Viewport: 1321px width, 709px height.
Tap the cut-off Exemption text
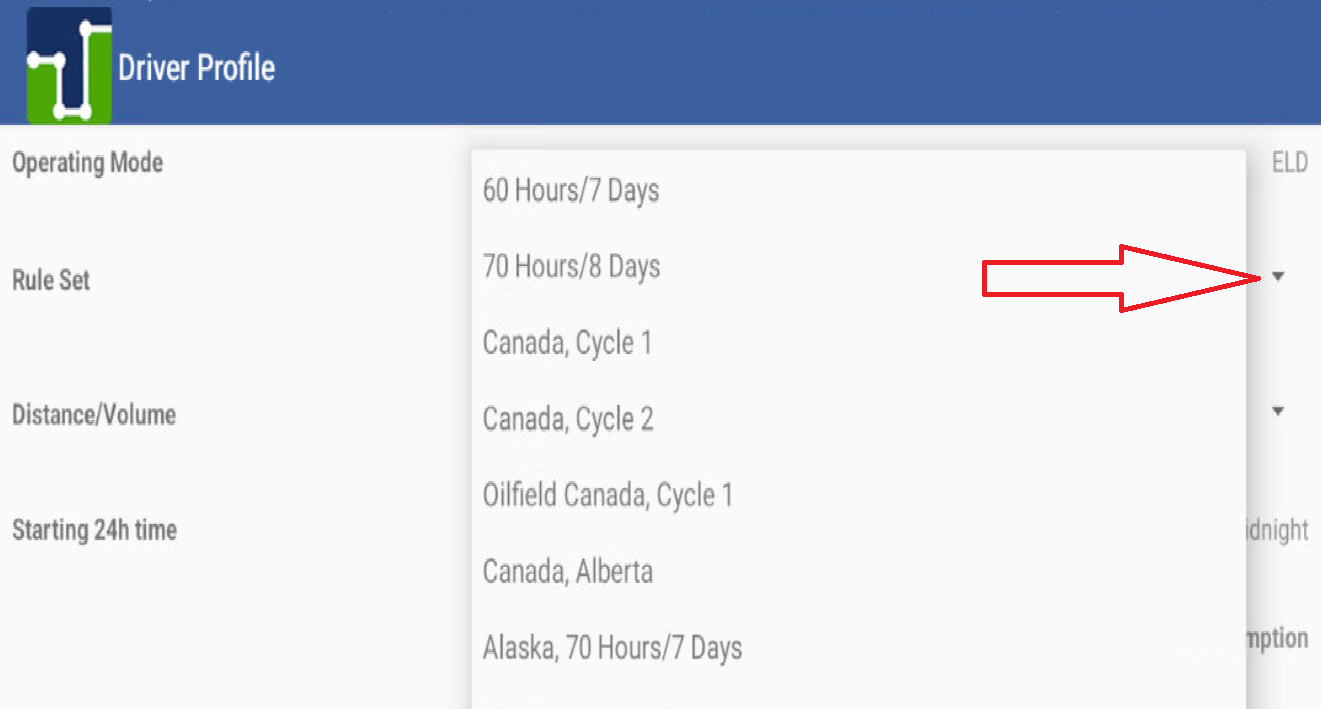pos(1277,638)
